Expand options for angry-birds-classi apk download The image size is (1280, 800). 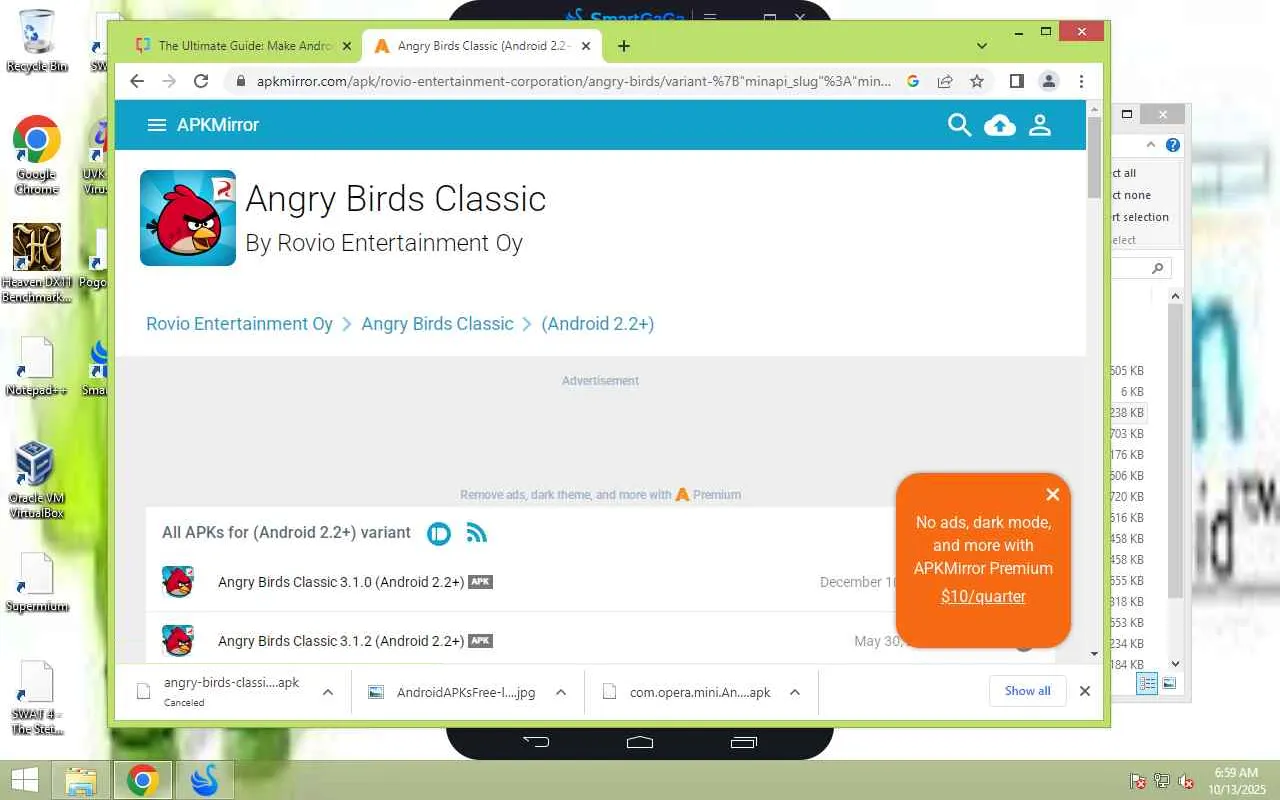pos(327,692)
